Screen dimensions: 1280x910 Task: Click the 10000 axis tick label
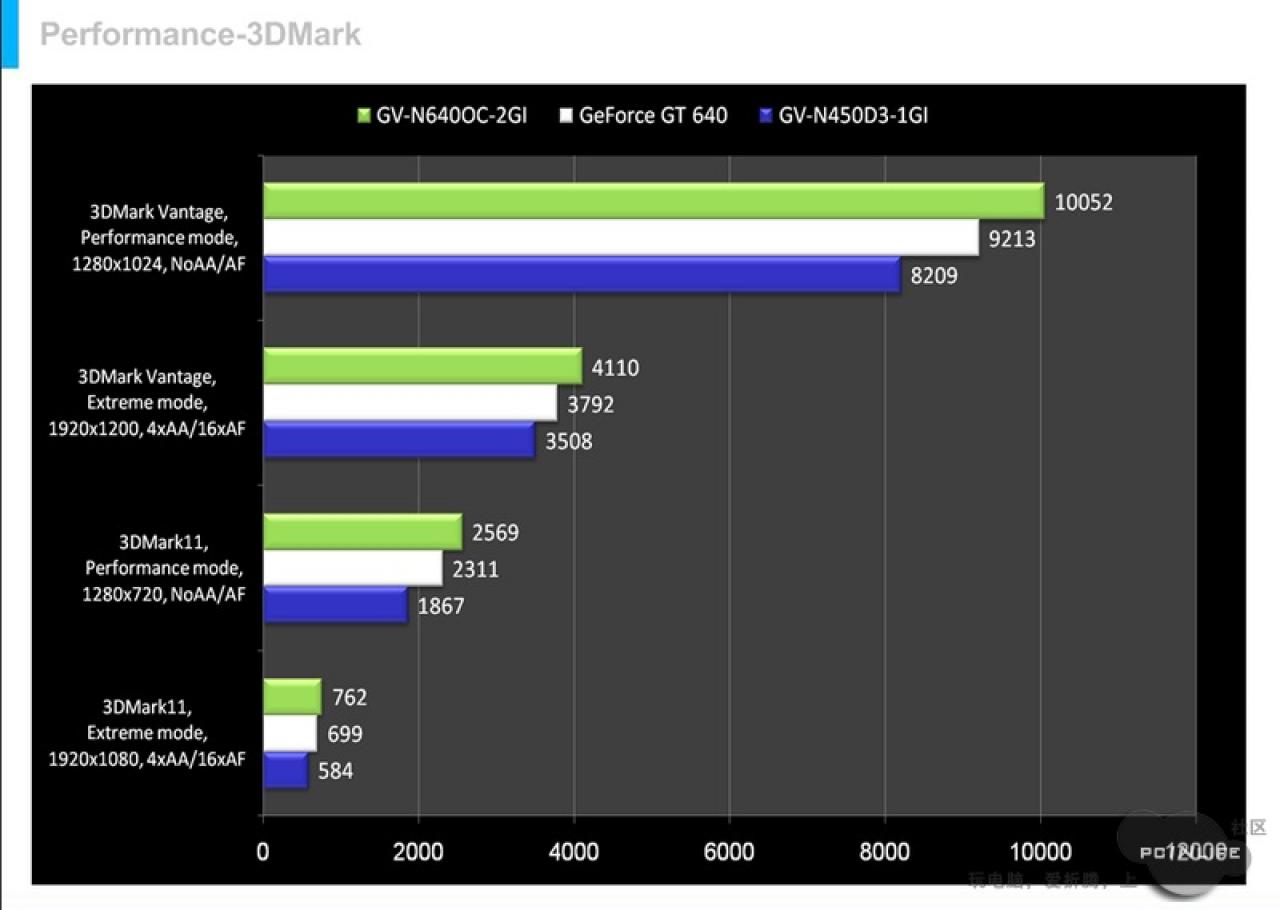(x=1041, y=852)
